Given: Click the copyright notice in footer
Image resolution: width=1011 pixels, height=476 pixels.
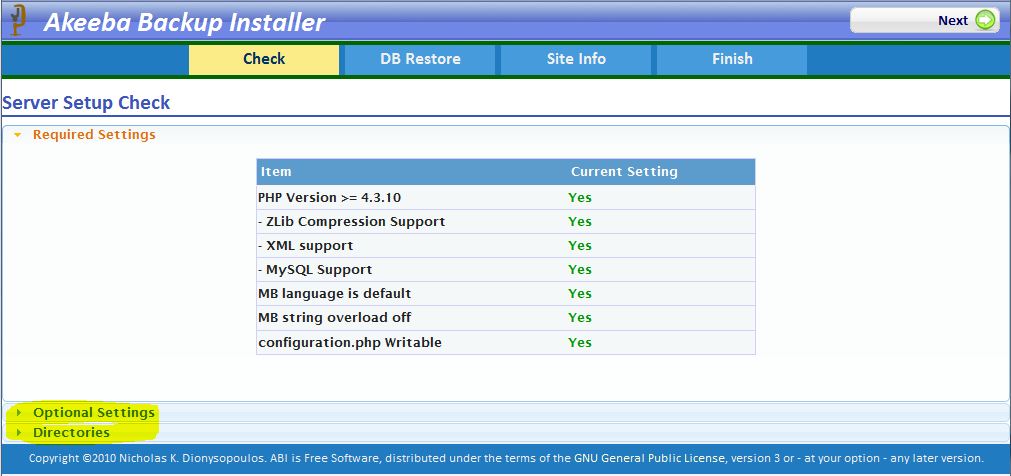Looking at the screenshot, I should pos(506,459).
